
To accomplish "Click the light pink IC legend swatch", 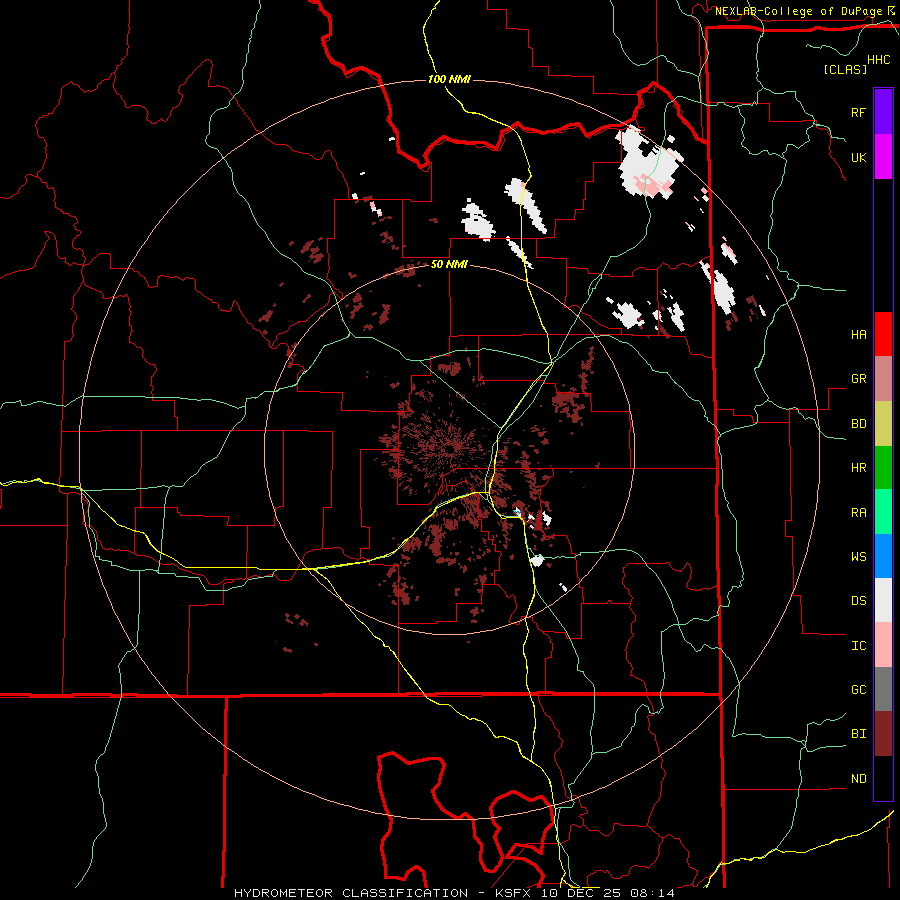I will pos(883,645).
